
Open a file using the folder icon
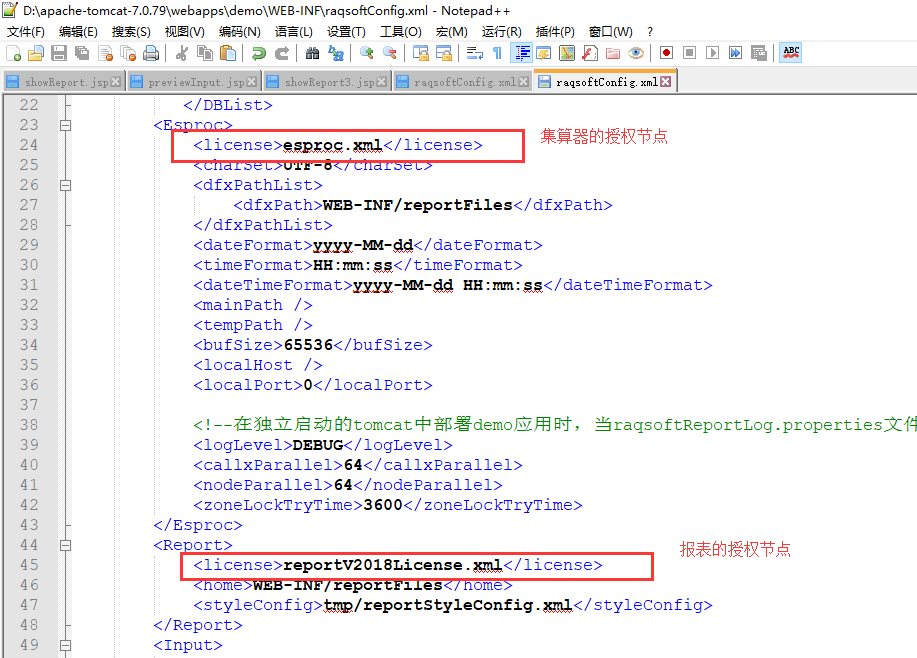(x=36, y=53)
